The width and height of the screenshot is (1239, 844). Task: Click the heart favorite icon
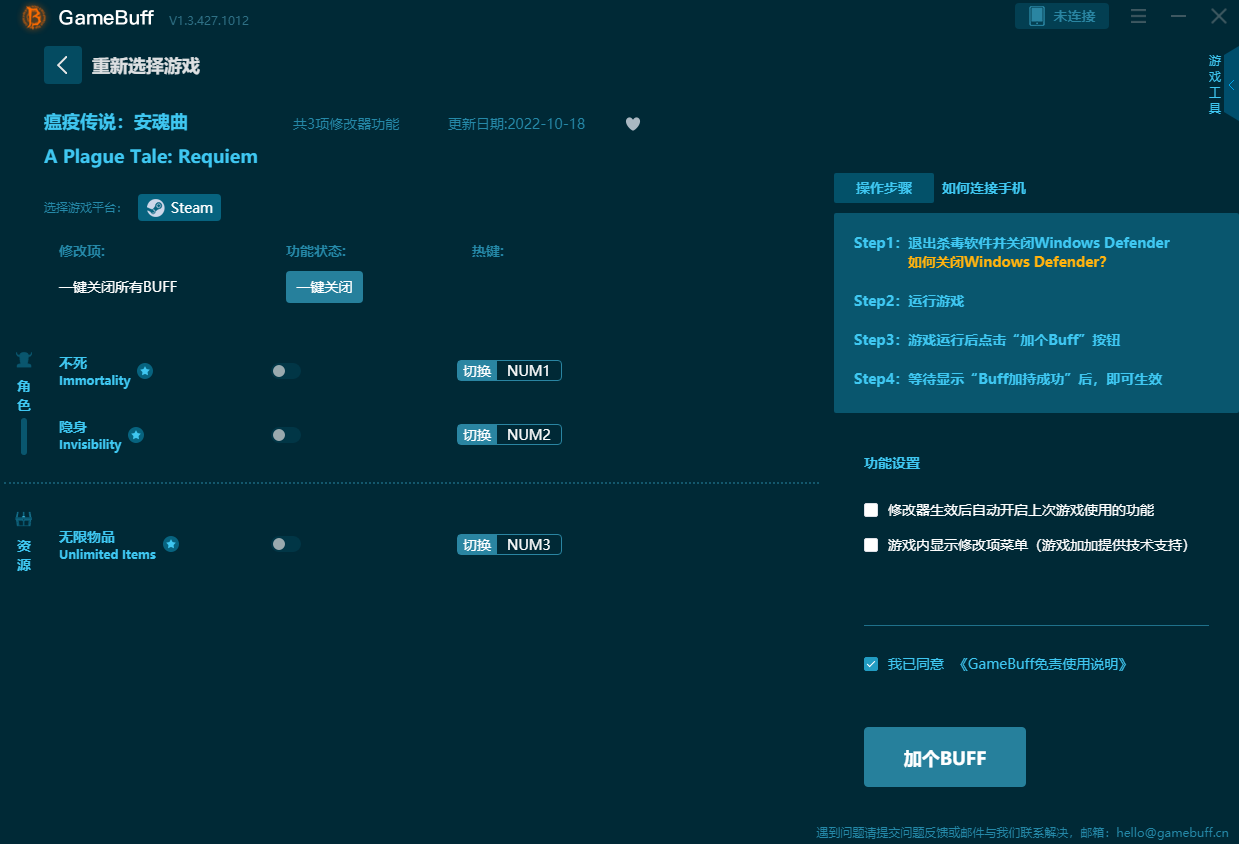coord(632,124)
